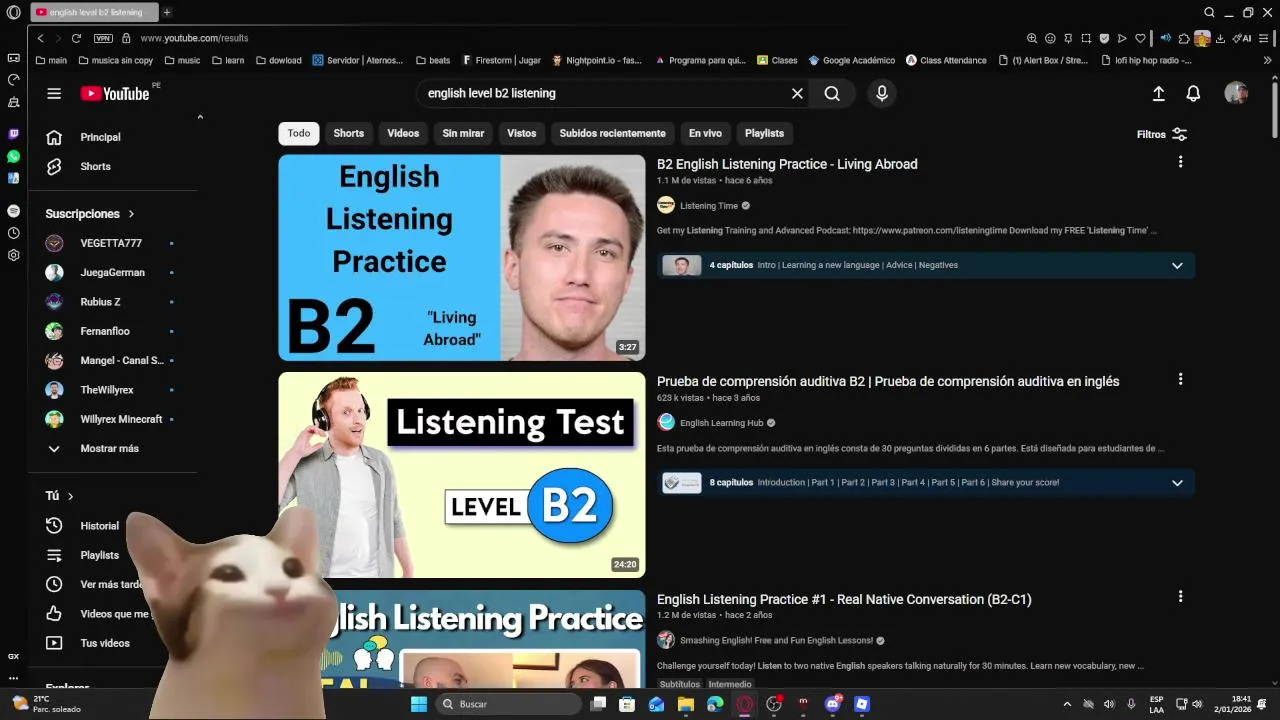Go to the YouTube logo home link

click(x=115, y=93)
